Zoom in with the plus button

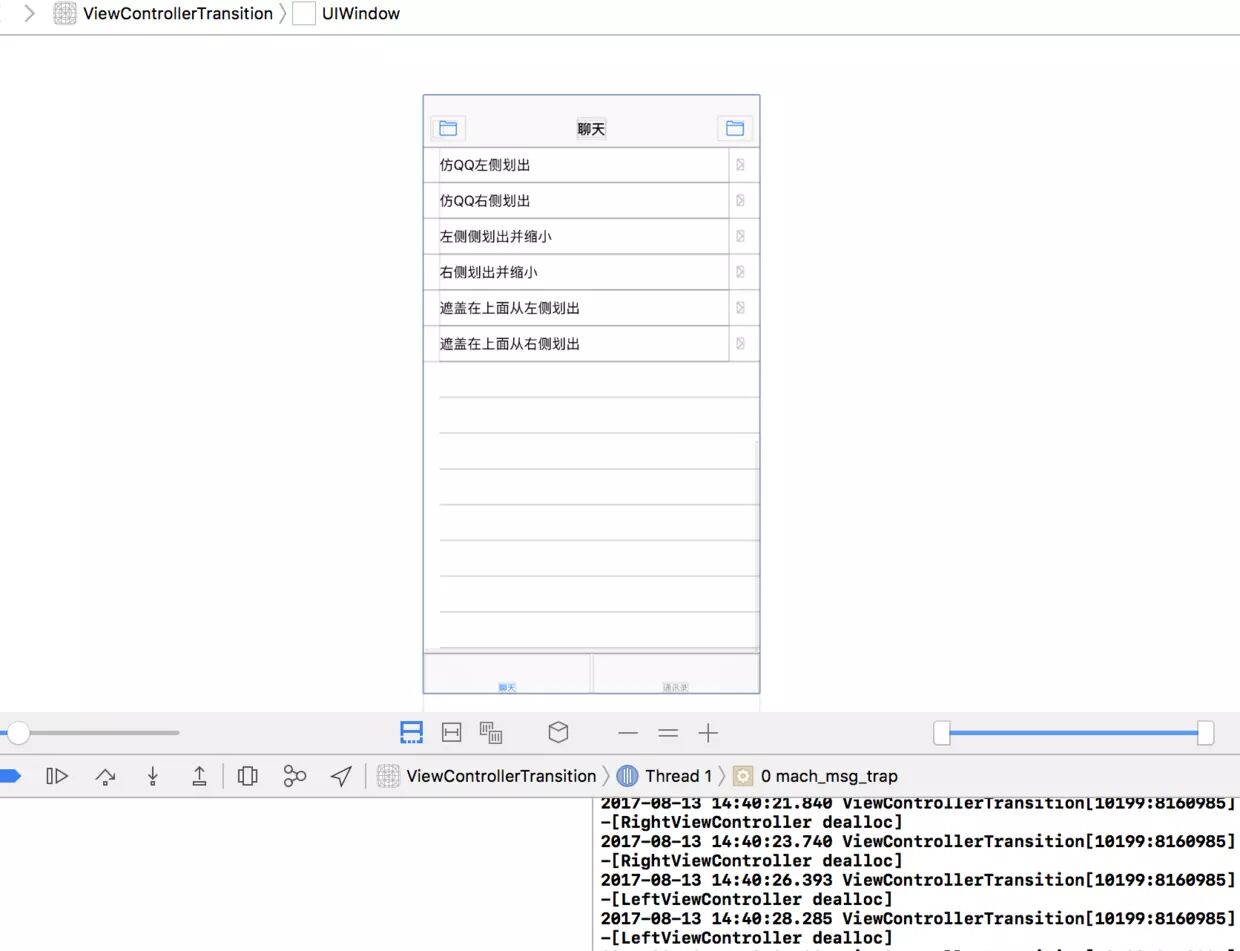coord(708,733)
